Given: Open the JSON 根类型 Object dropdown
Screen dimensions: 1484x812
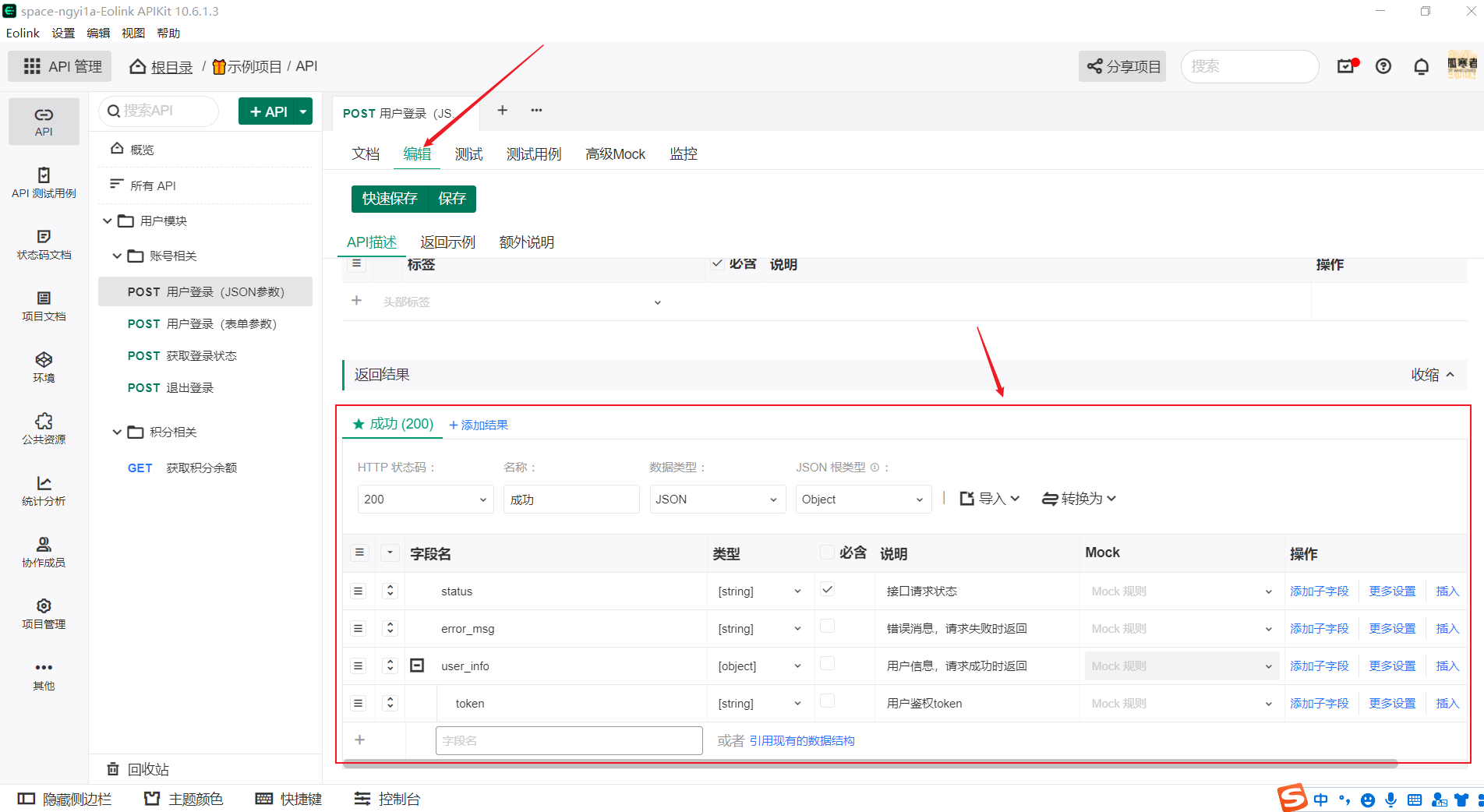Looking at the screenshot, I should click(863, 499).
